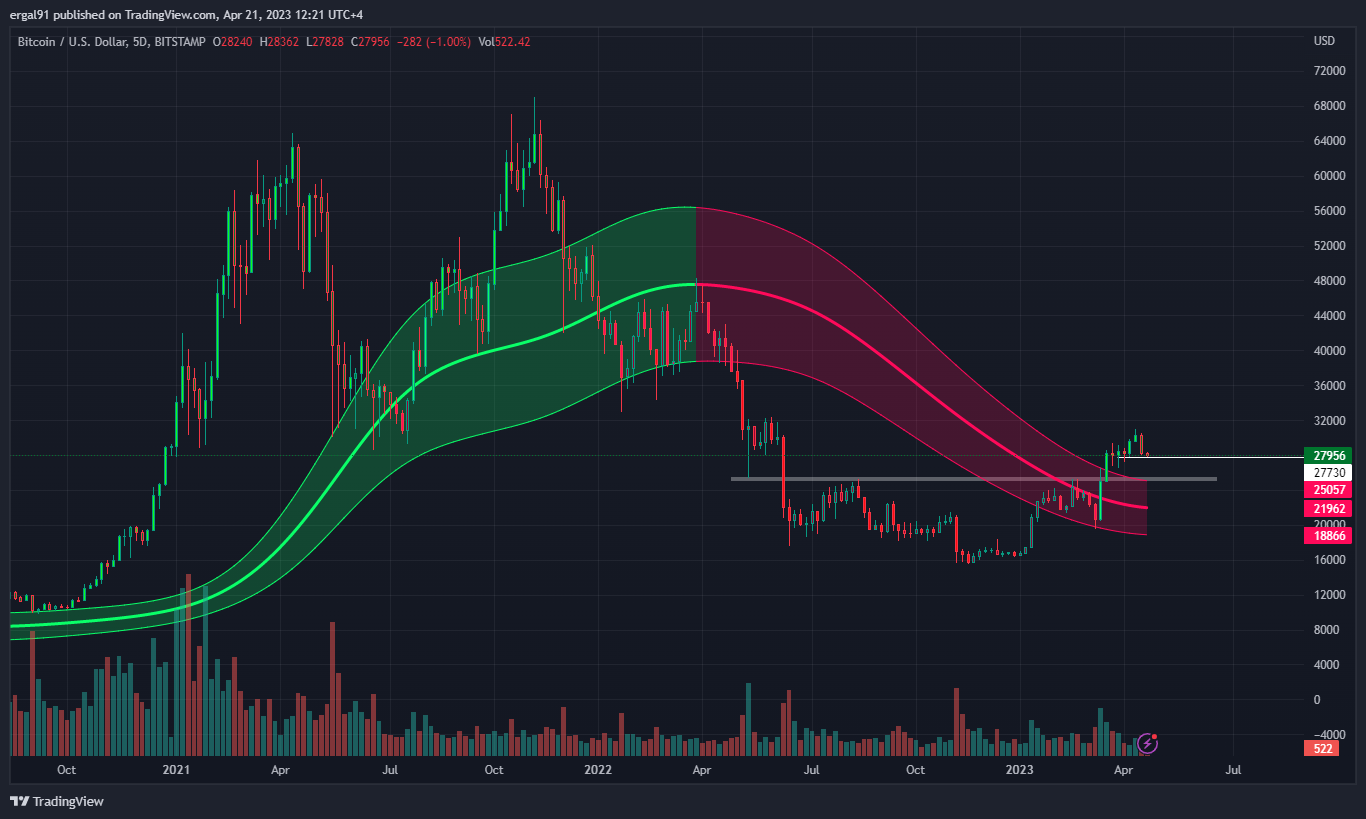
Task: Click the red 18866 lower band tag
Action: coord(1328,535)
